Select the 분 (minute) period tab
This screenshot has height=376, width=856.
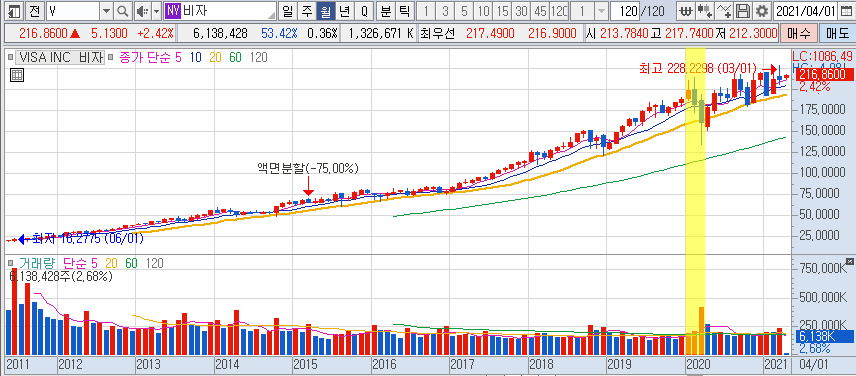point(385,10)
